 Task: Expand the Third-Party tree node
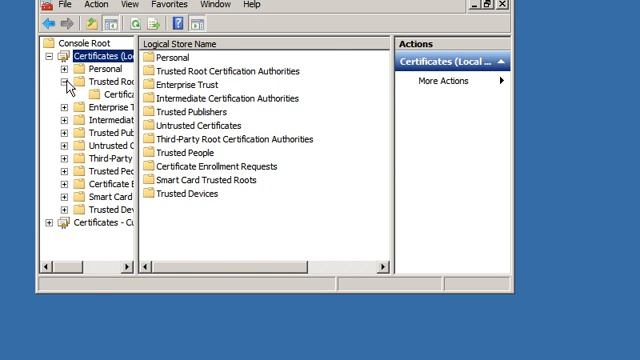tap(64, 158)
